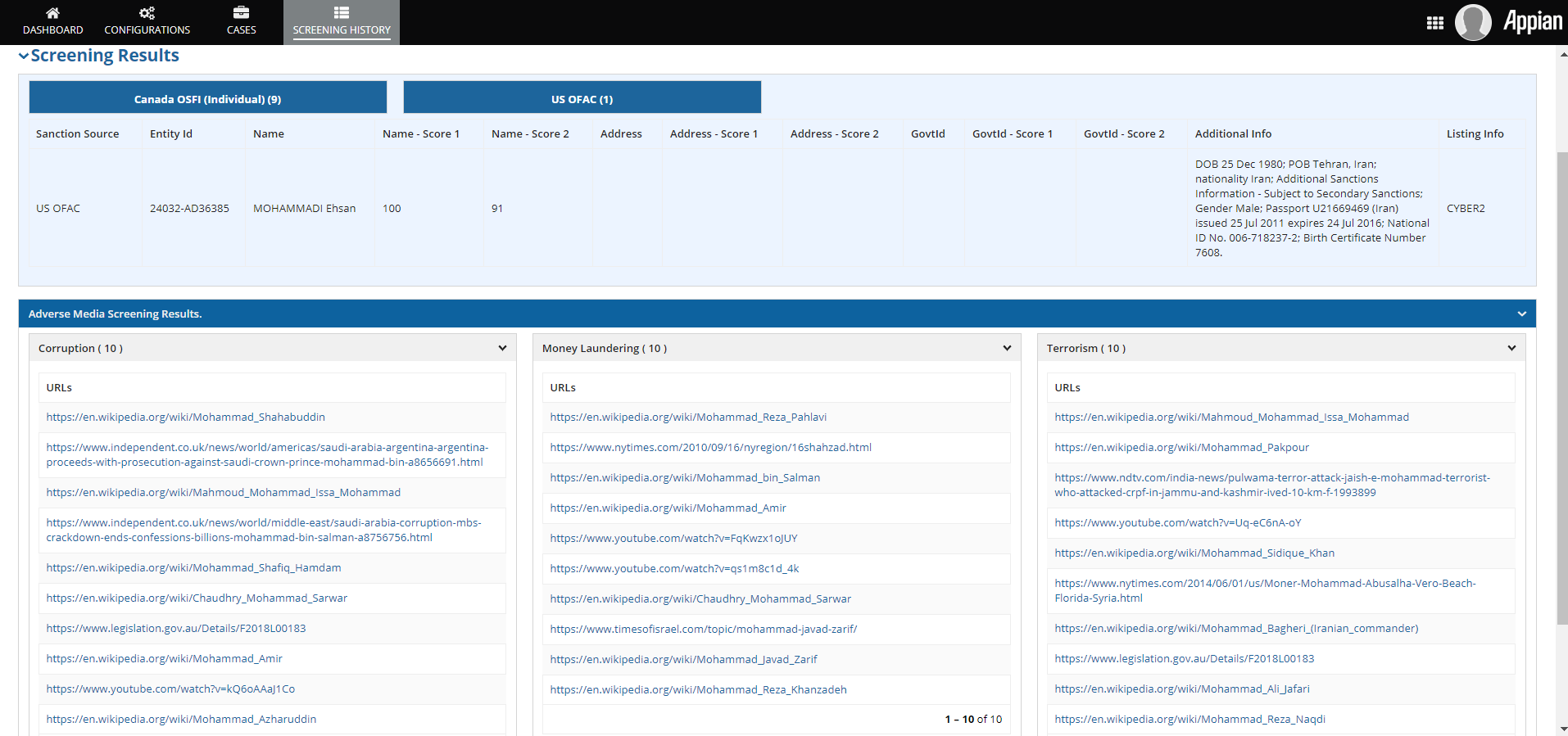Collapse the Screening Results section
Viewport: 1568px width, 736px height.
point(24,56)
